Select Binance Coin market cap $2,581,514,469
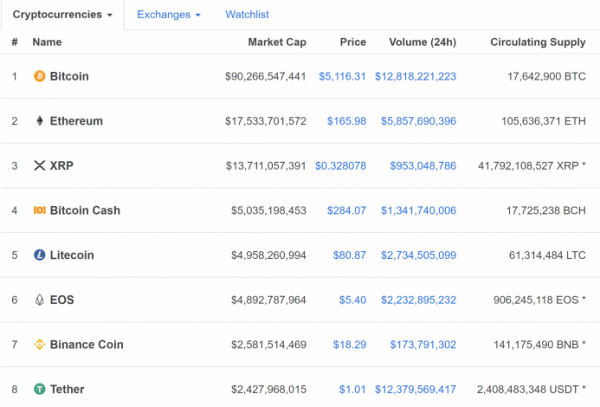Screen dimensions: 600x407 point(269,345)
